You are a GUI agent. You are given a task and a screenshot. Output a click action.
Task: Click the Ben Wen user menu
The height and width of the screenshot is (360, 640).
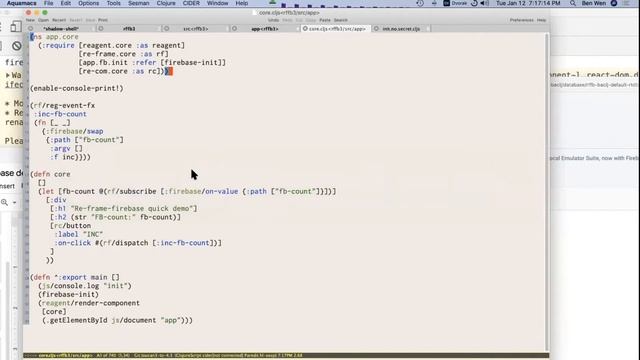click(x=594, y=3)
